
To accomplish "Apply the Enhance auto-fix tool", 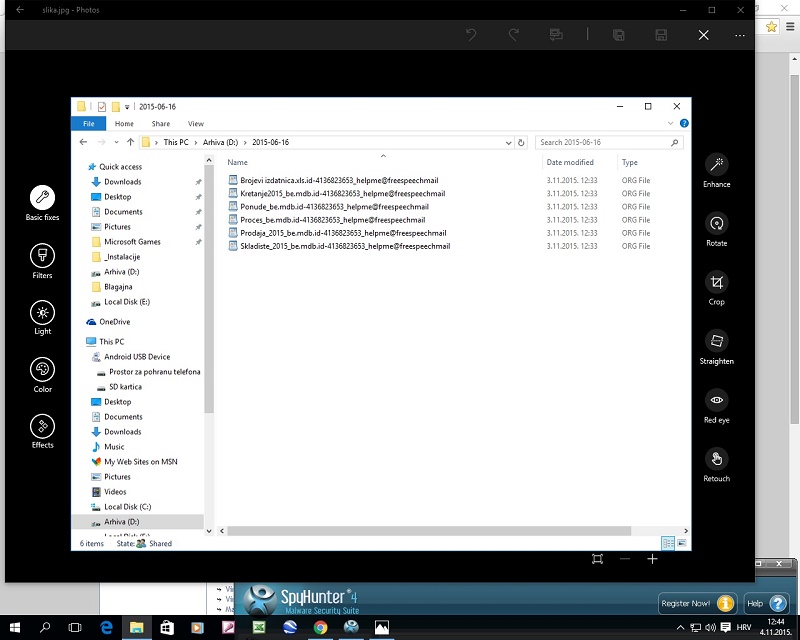I will click(716, 164).
